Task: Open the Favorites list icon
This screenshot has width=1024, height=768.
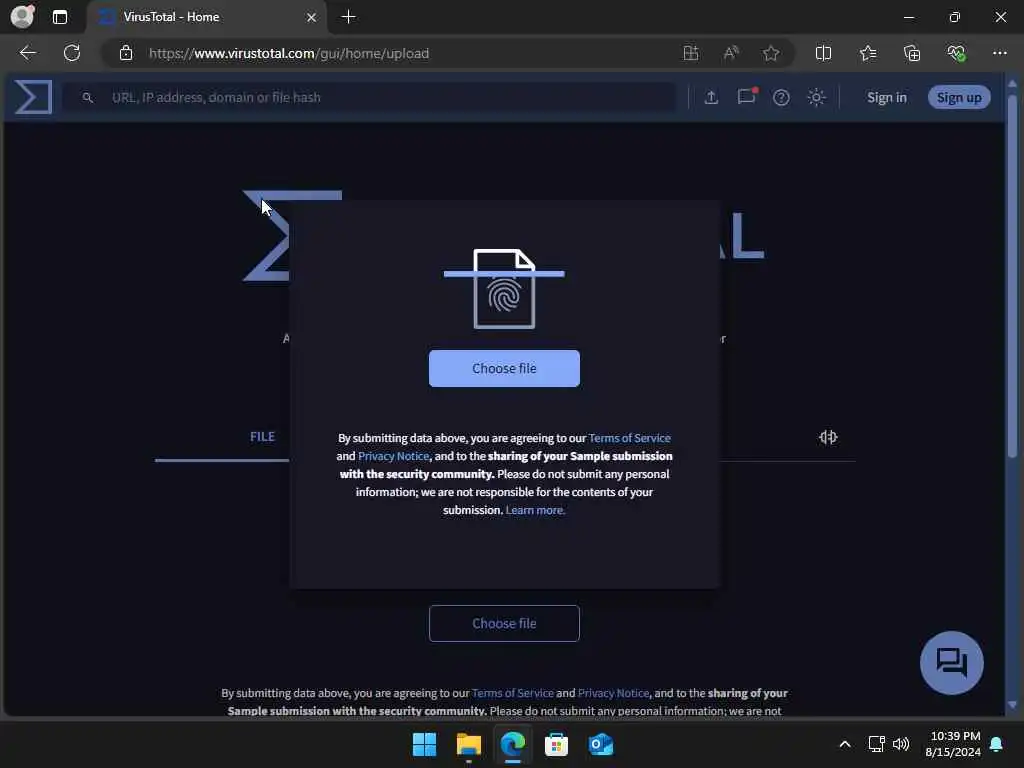Action: point(868,53)
